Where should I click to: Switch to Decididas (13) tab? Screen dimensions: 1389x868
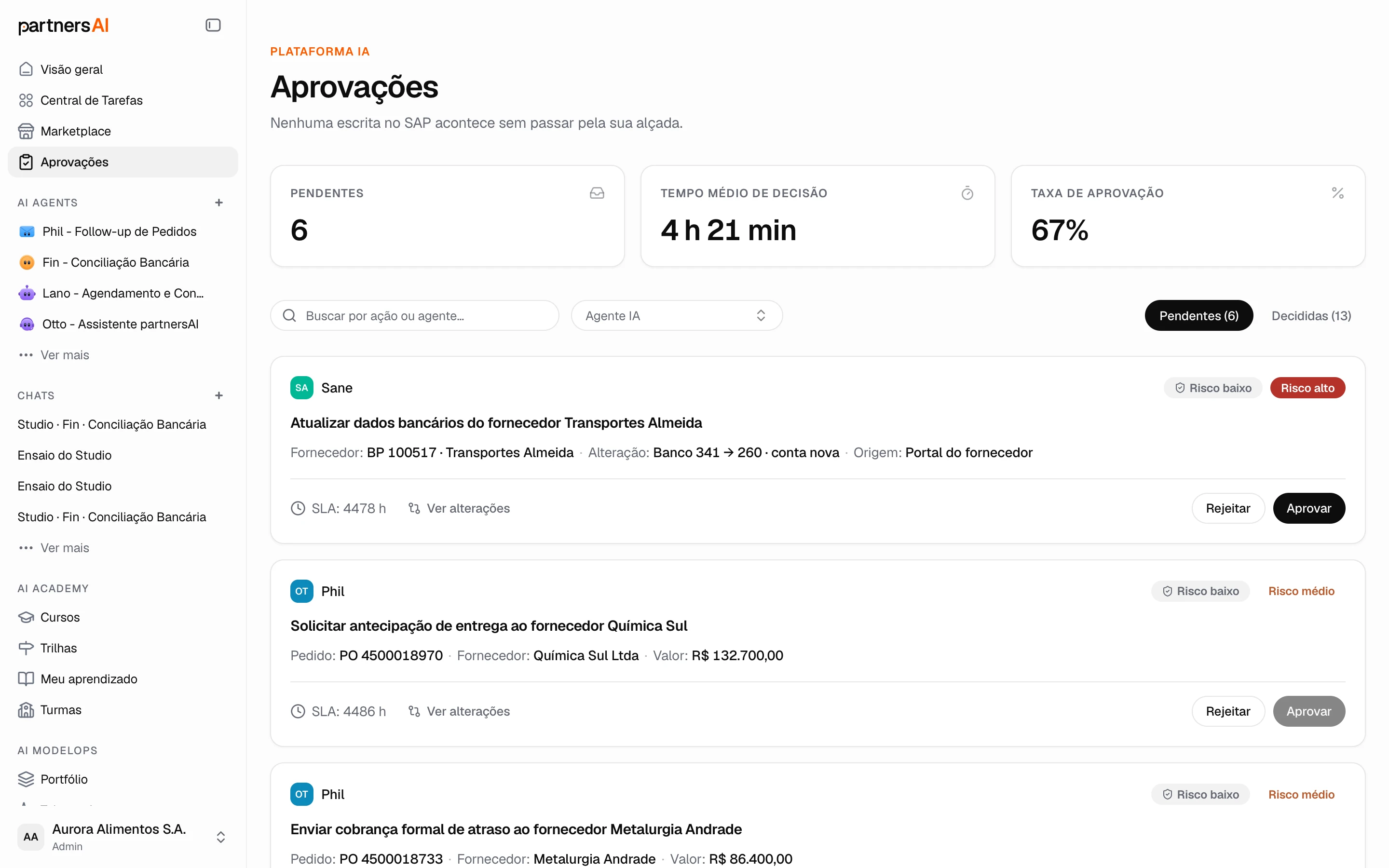click(x=1311, y=315)
